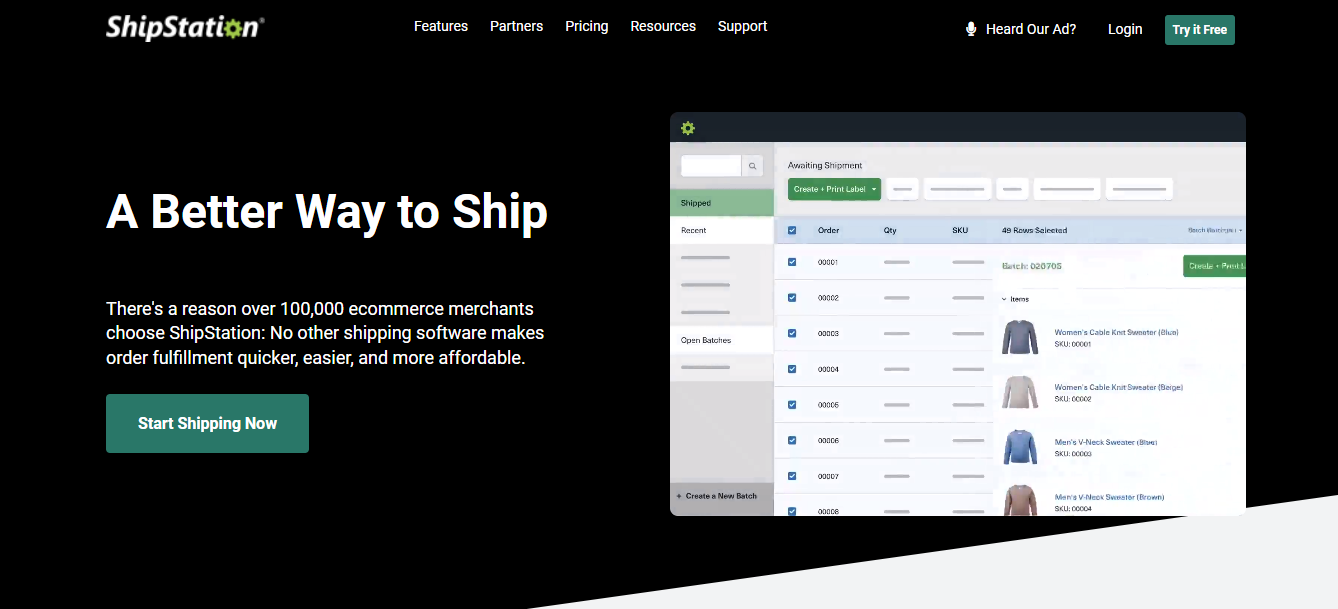The height and width of the screenshot is (609, 1338).
Task: Open the Support menu
Action: coord(742,26)
